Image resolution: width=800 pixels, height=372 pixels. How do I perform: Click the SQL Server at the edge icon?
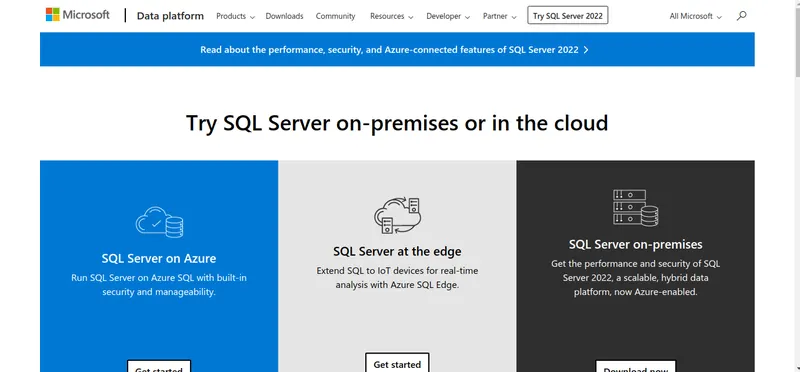click(397, 216)
